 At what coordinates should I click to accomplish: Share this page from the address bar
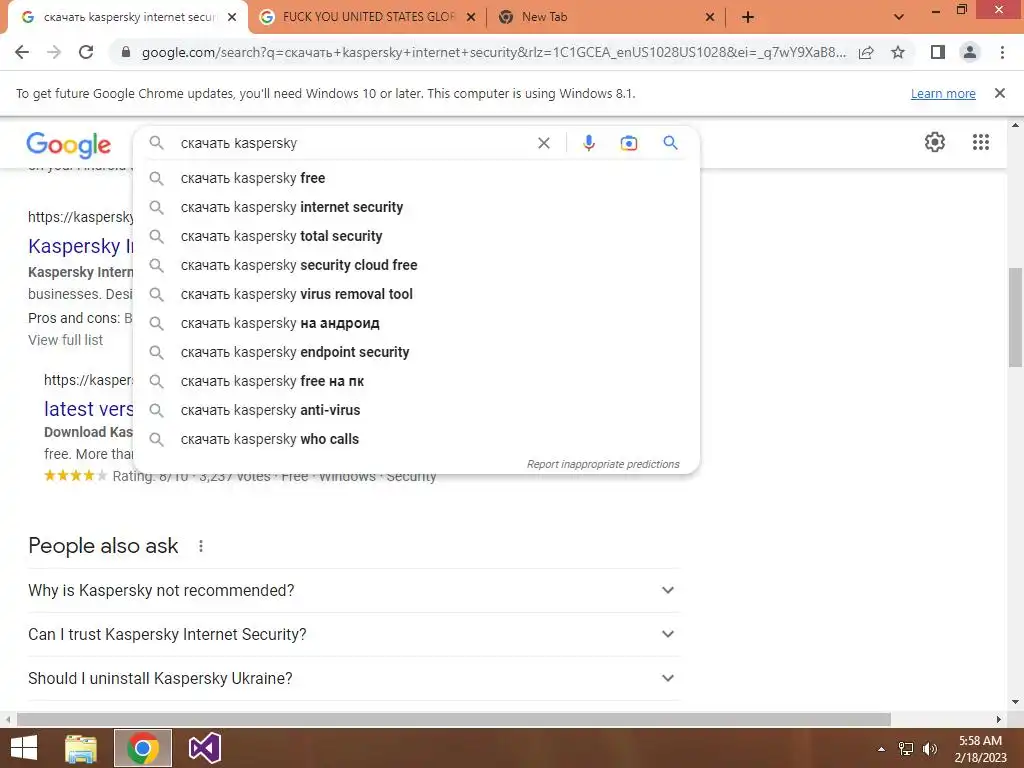click(x=866, y=52)
